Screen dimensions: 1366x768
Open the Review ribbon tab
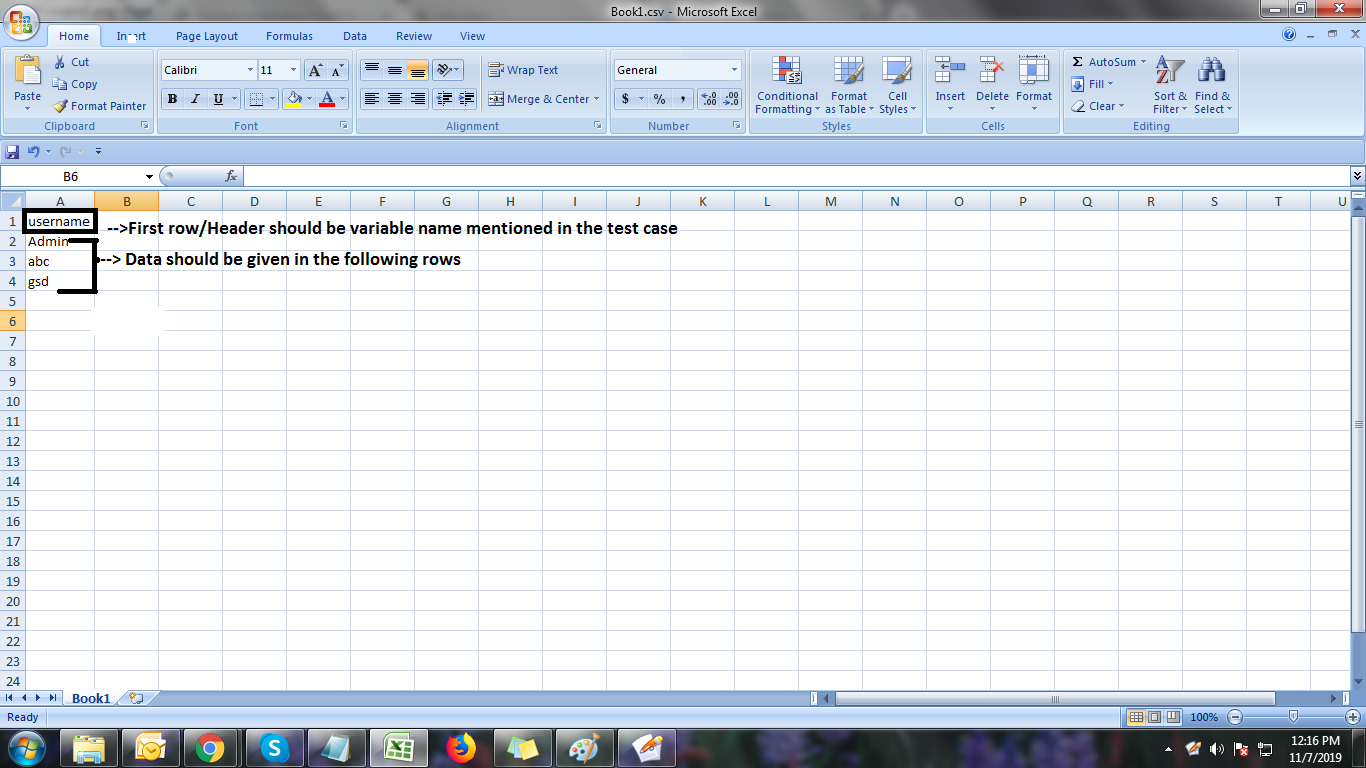coord(414,36)
